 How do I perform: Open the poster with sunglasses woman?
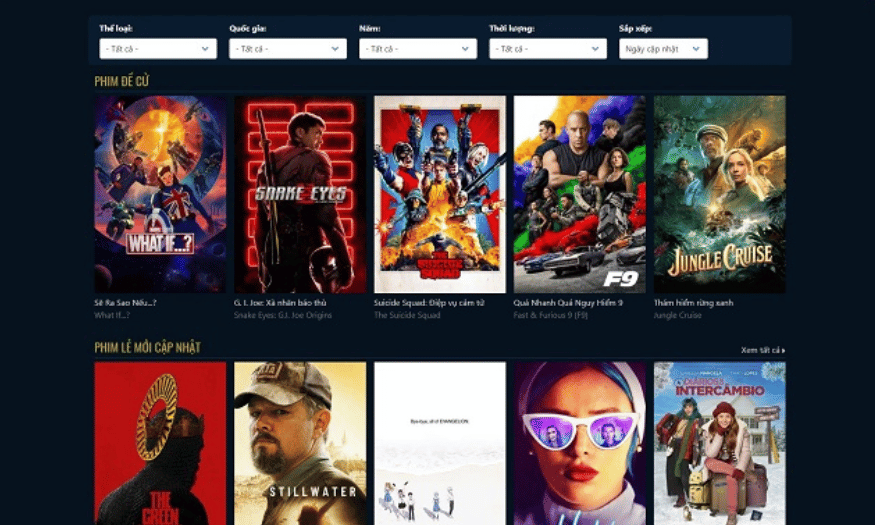tap(579, 444)
